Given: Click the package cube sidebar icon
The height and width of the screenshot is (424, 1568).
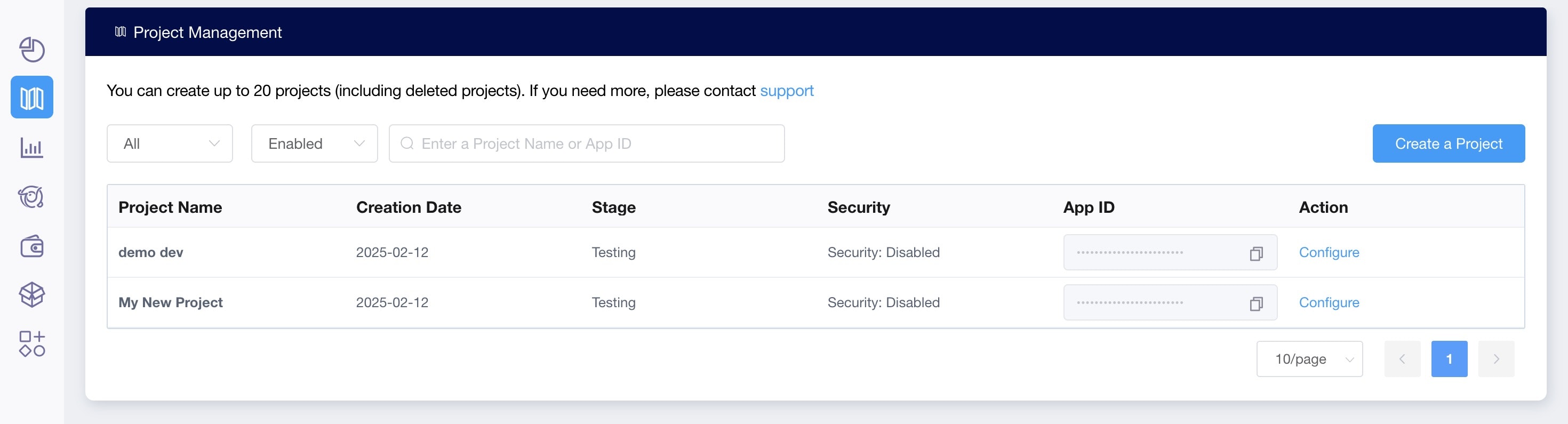Looking at the screenshot, I should [x=31, y=295].
